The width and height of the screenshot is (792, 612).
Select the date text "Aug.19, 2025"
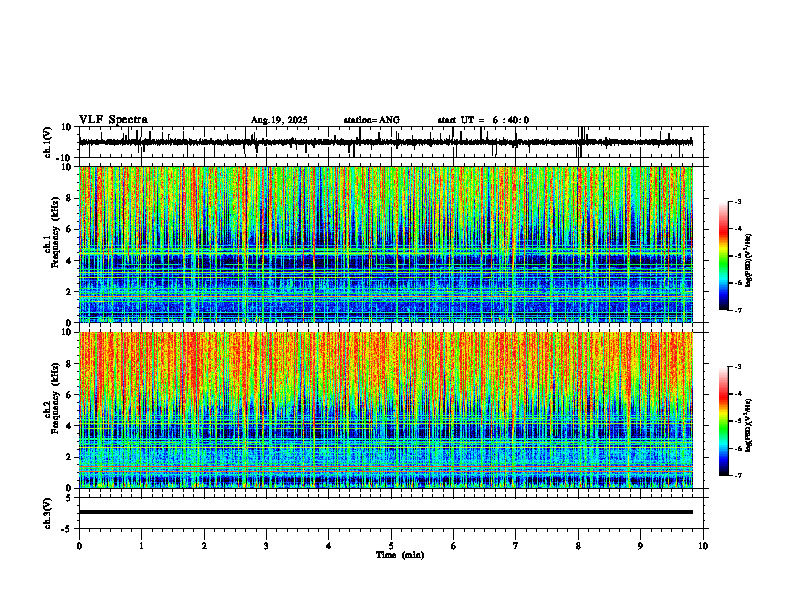279,120
